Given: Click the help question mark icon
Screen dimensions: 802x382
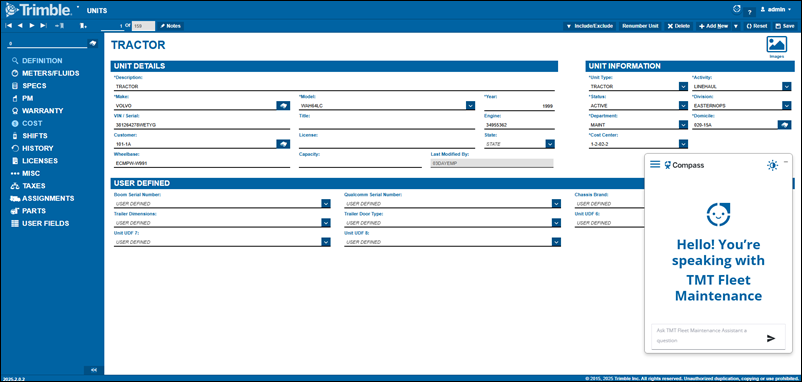Looking at the screenshot, I should click(x=749, y=11).
